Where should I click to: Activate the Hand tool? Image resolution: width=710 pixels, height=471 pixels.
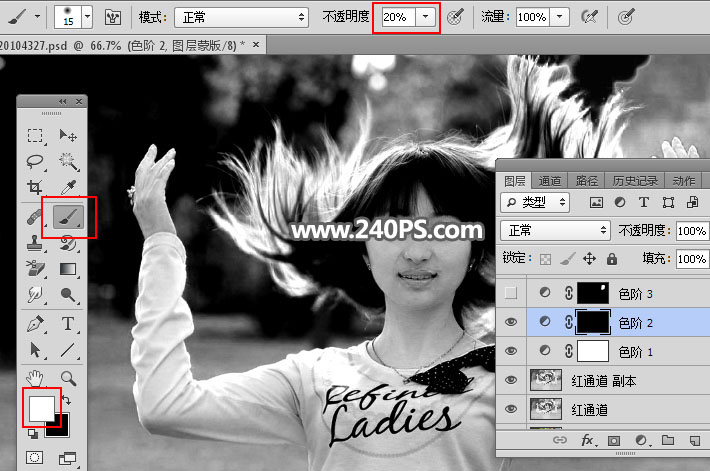(x=35, y=377)
